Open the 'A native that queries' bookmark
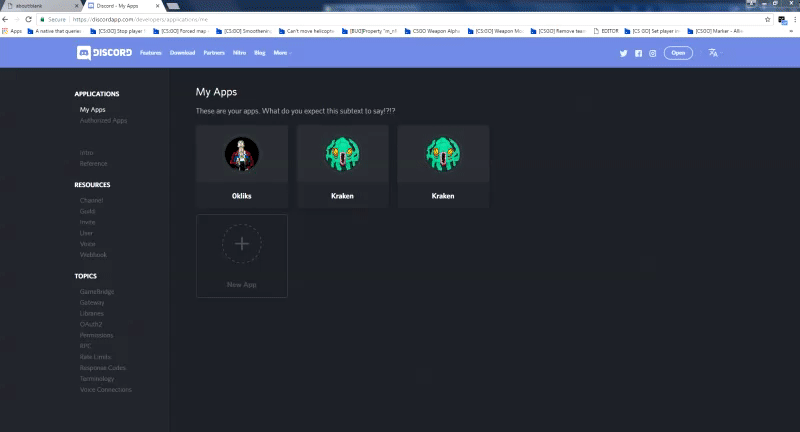This screenshot has height=432, width=800. pyautogui.click(x=54, y=31)
